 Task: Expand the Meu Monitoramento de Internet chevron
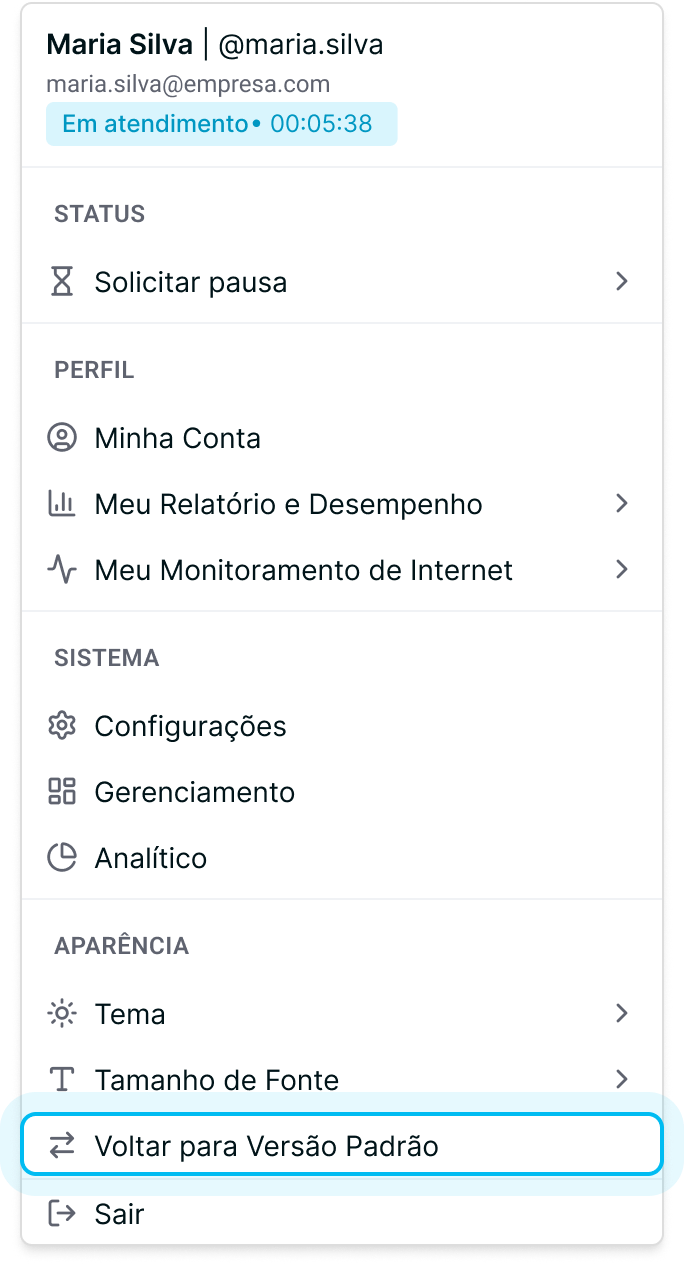click(x=622, y=570)
